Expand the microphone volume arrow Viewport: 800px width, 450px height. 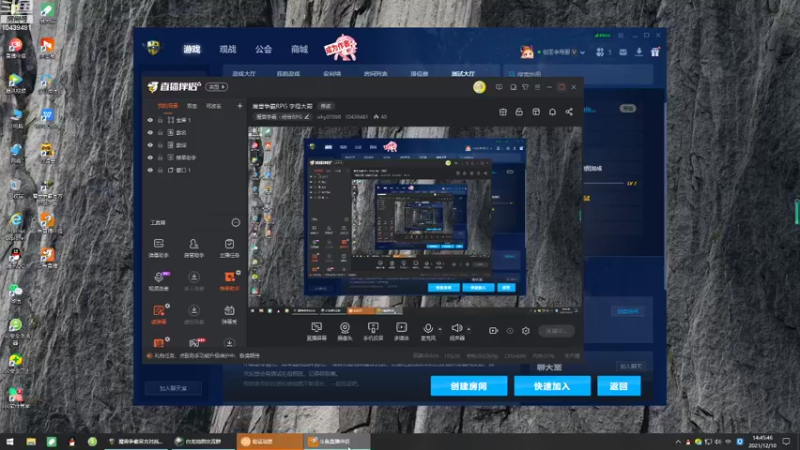point(440,330)
